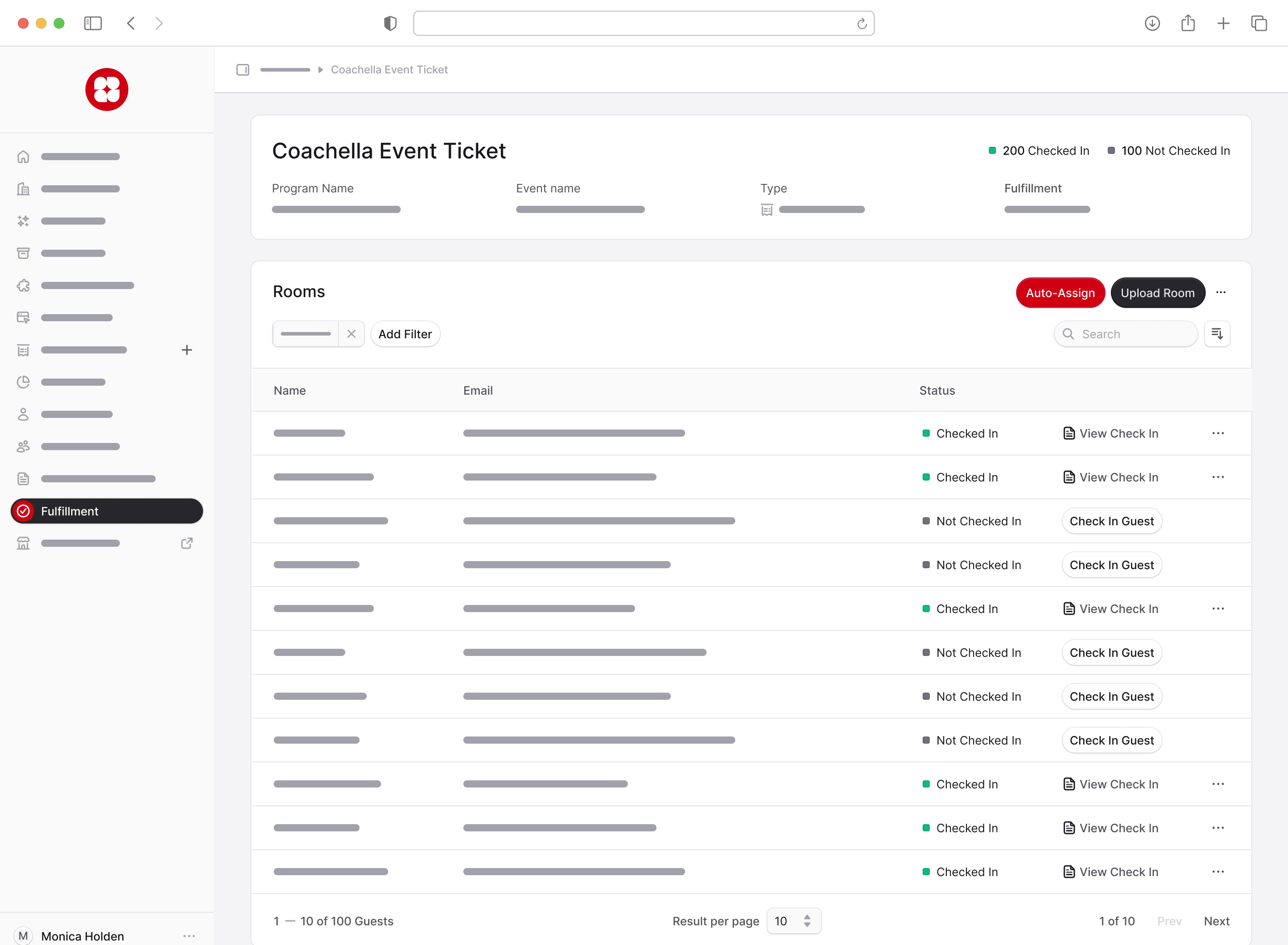The height and width of the screenshot is (945, 1288).
Task: Click the browser address bar
Action: click(x=644, y=23)
